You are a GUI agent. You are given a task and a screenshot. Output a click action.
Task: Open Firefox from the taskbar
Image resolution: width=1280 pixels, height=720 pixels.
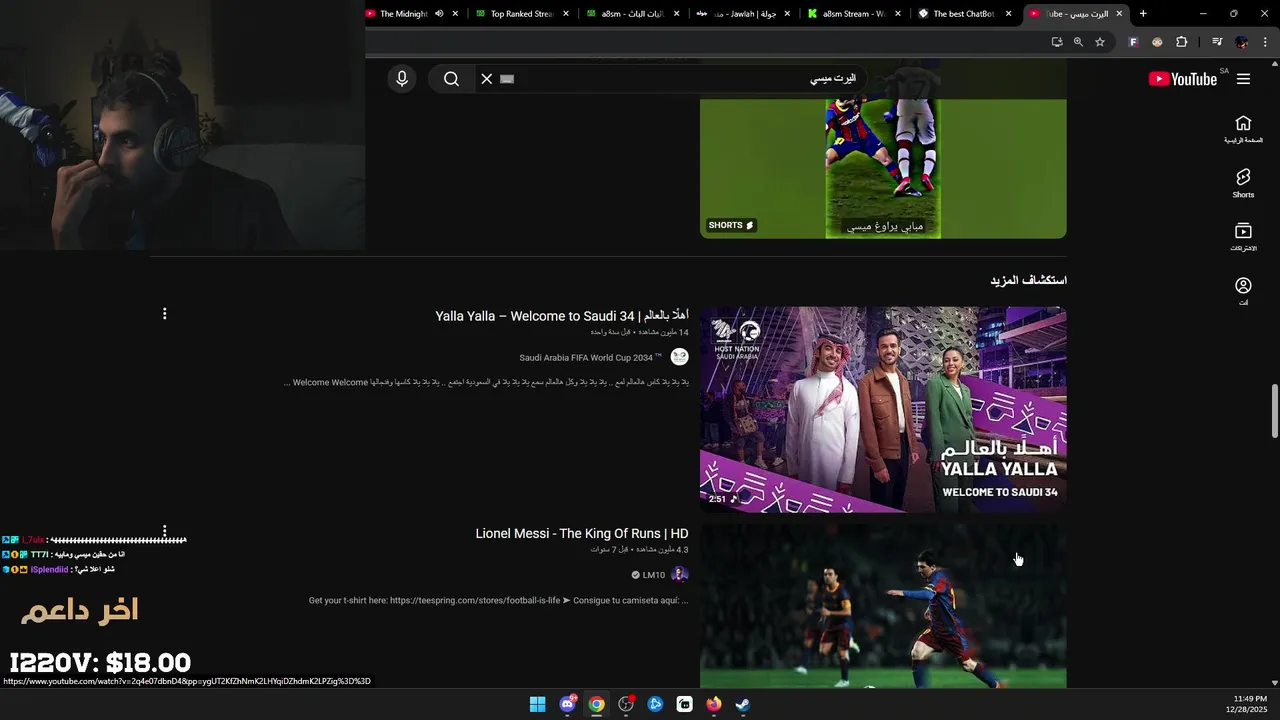(x=713, y=704)
